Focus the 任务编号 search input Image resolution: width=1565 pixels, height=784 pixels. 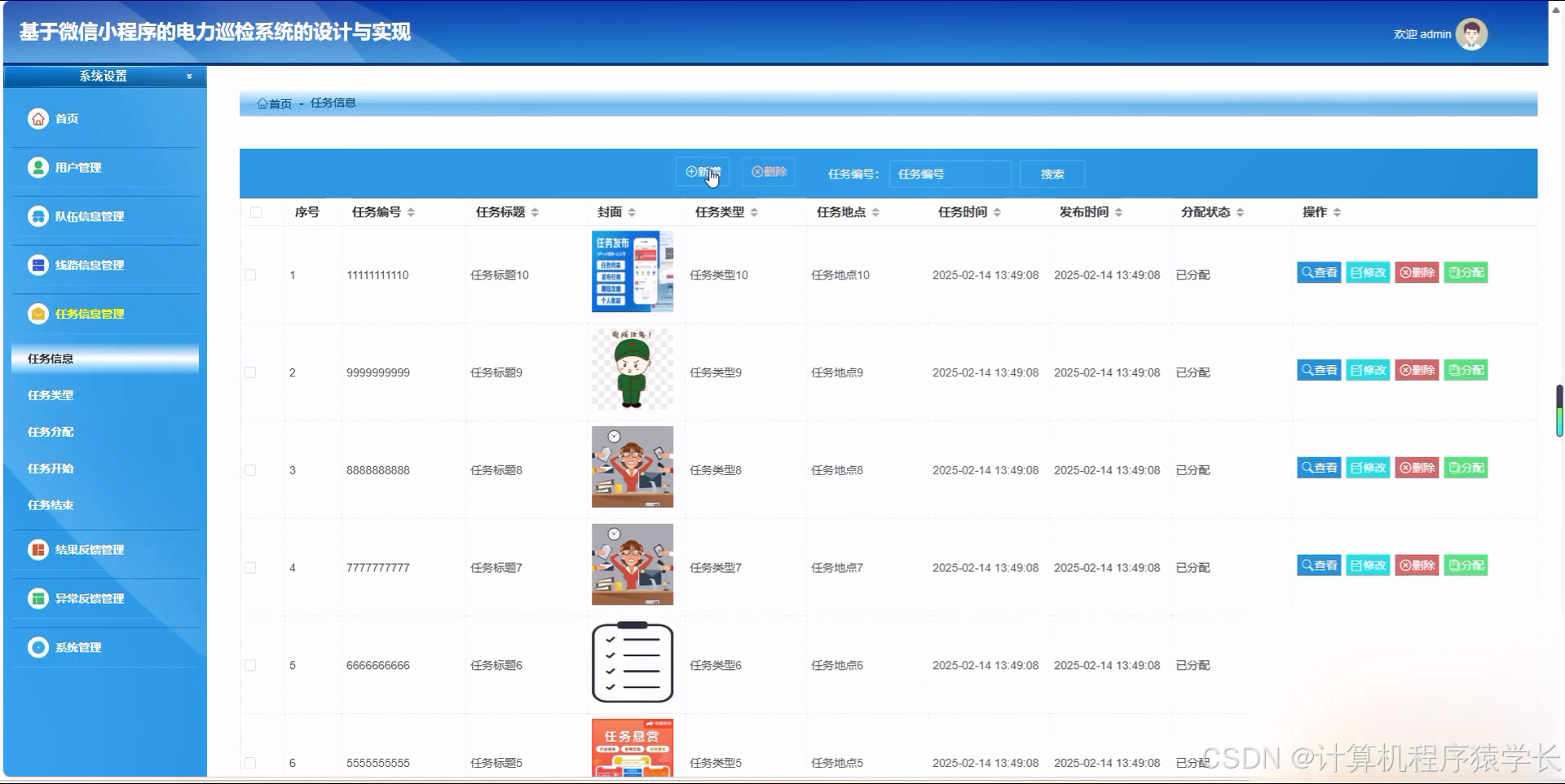[950, 174]
